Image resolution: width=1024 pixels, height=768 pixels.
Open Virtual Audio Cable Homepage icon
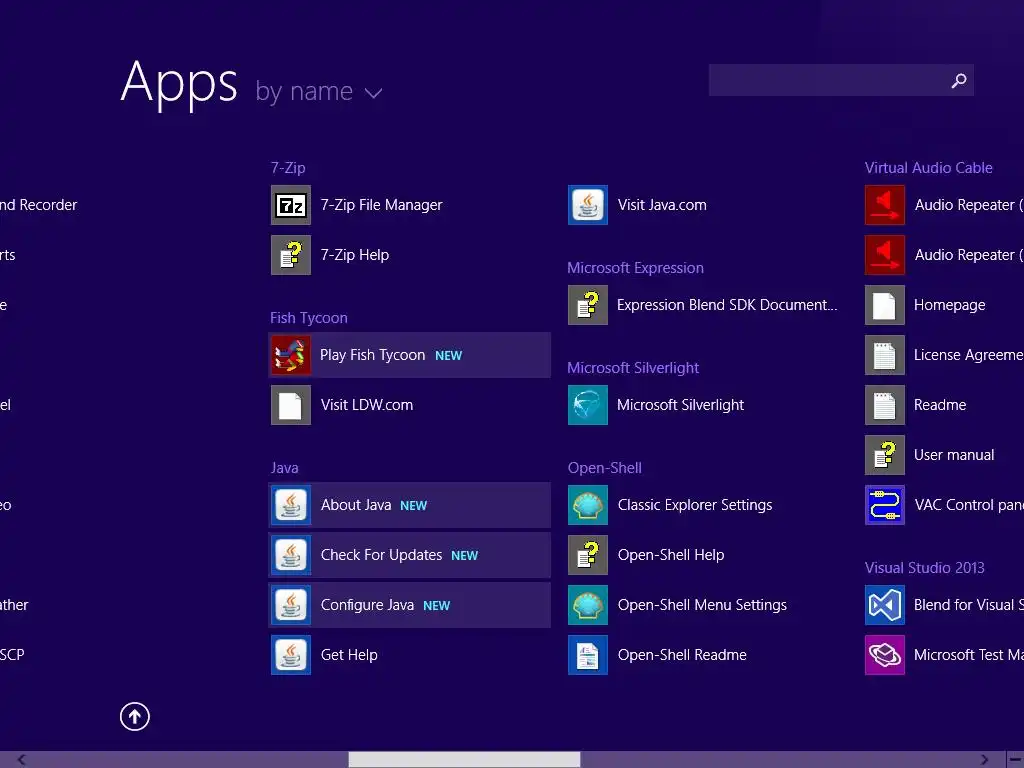click(x=885, y=305)
